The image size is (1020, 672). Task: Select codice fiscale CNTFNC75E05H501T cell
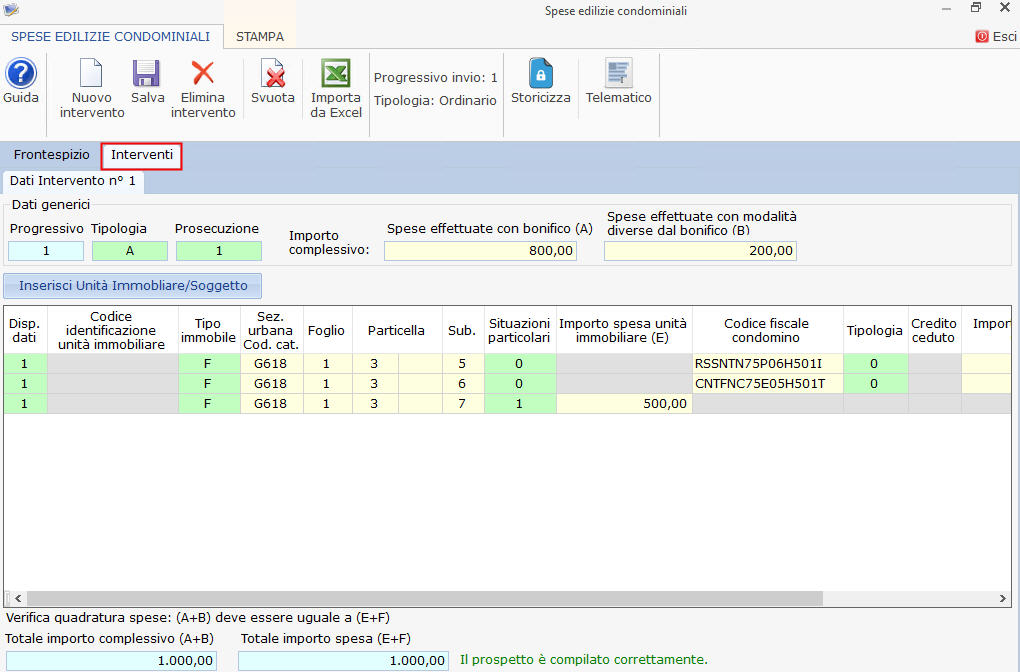pos(768,384)
